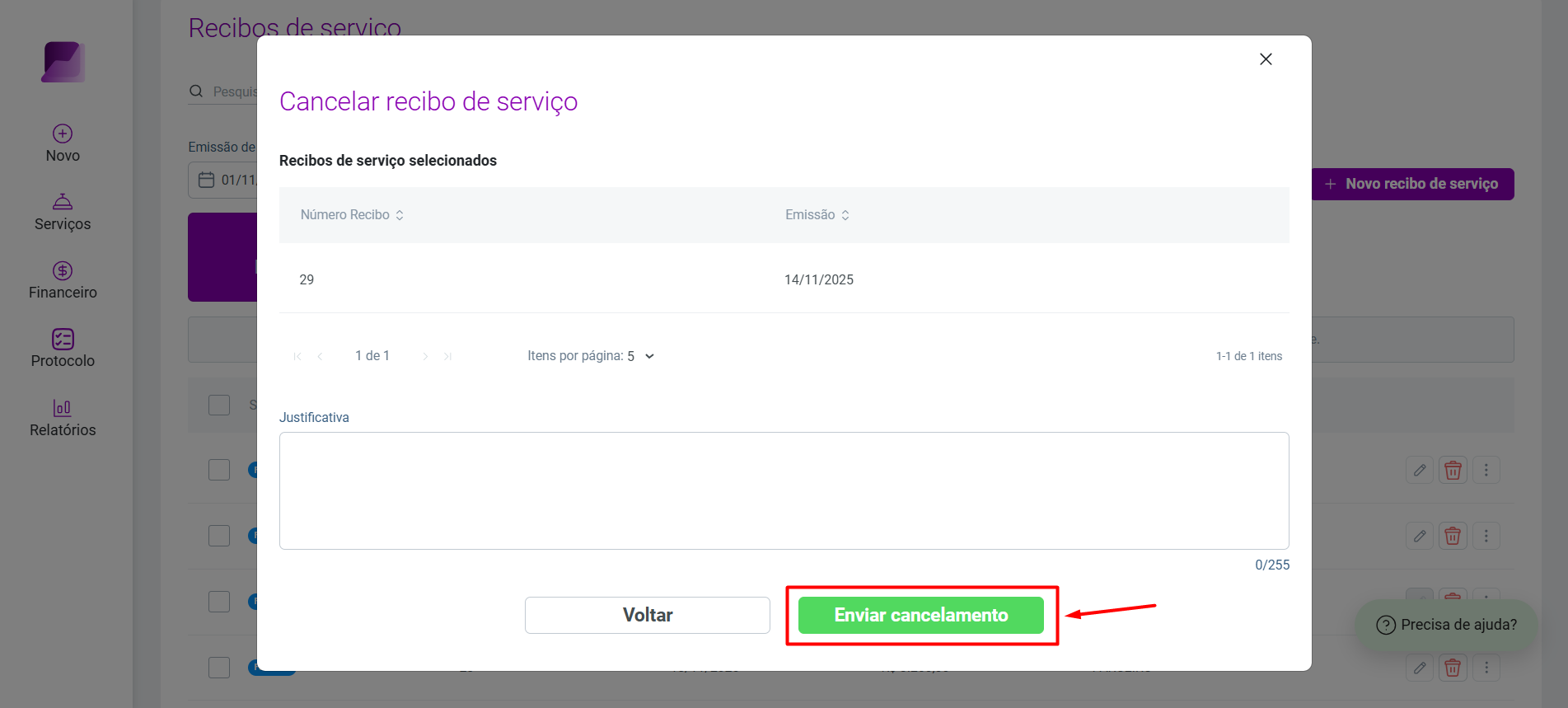The width and height of the screenshot is (1568, 708).
Task: Click Novo recibo de serviço button
Action: point(1412,184)
